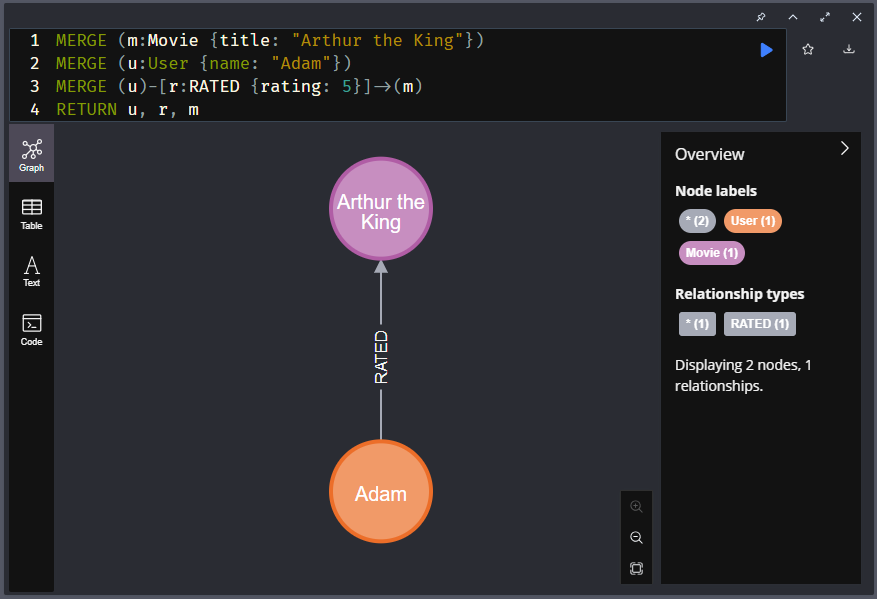
Task: Collapse the Overview panel chevron
Action: point(845,148)
